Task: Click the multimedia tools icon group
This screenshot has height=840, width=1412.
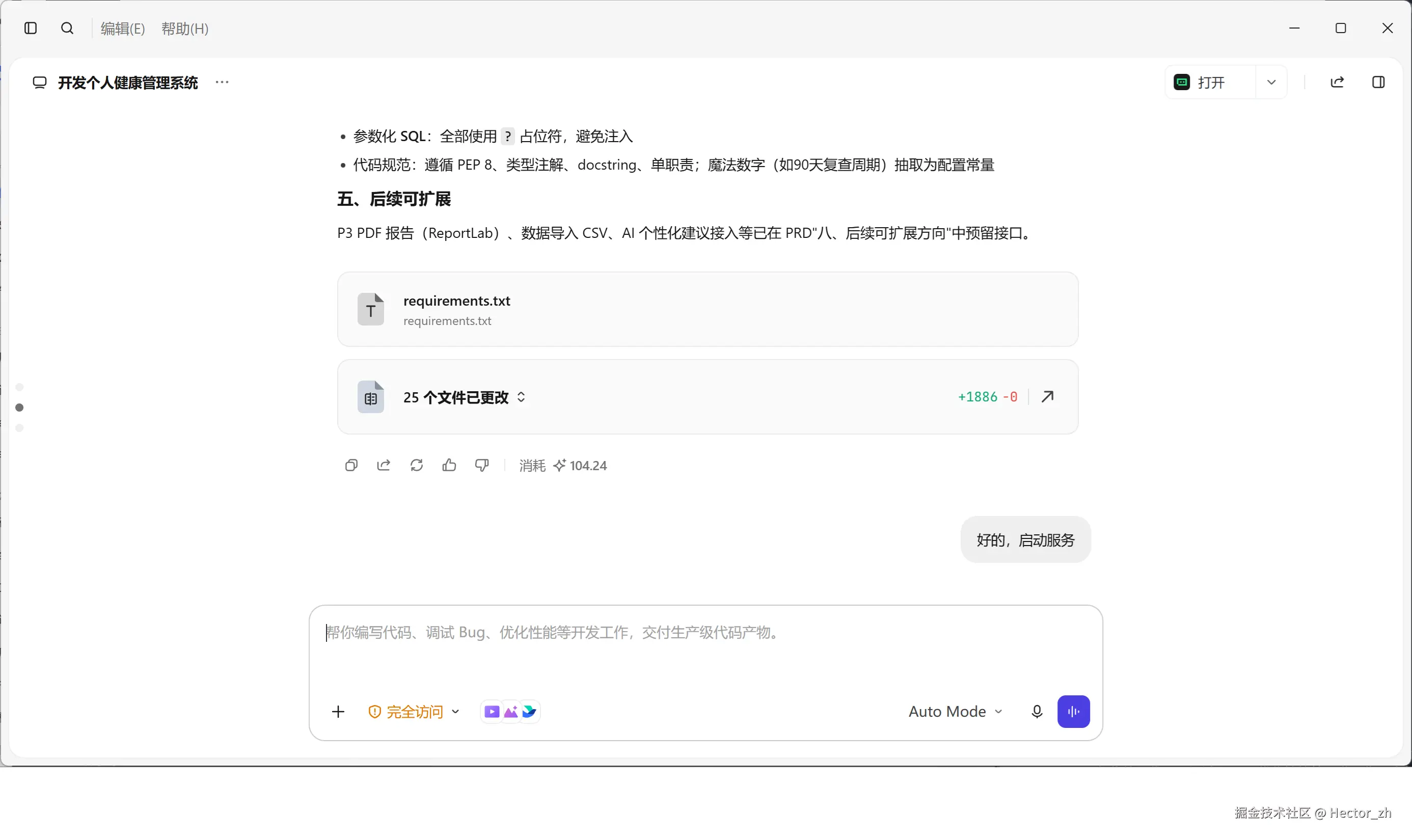Action: (510, 712)
